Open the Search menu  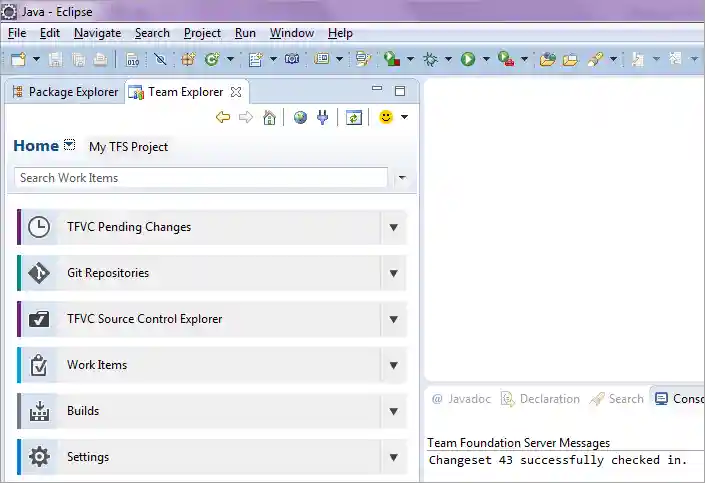tap(152, 33)
